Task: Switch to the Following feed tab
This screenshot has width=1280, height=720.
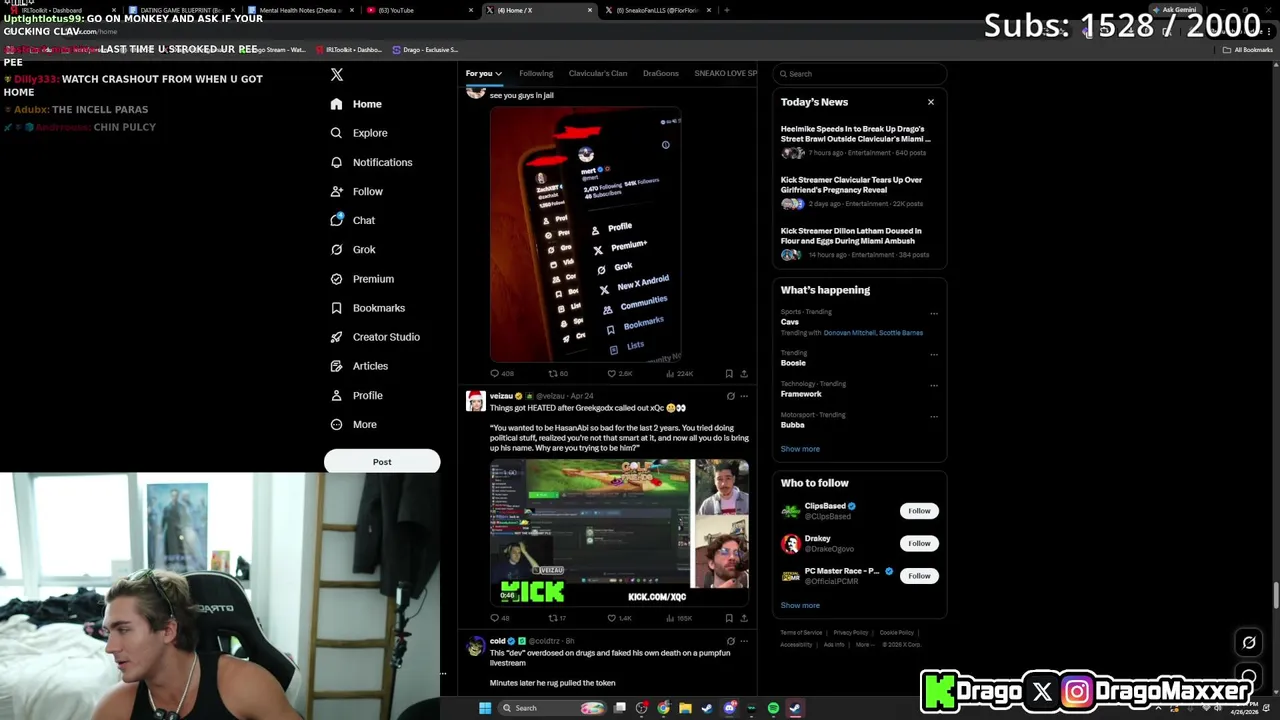Action: pos(536,73)
